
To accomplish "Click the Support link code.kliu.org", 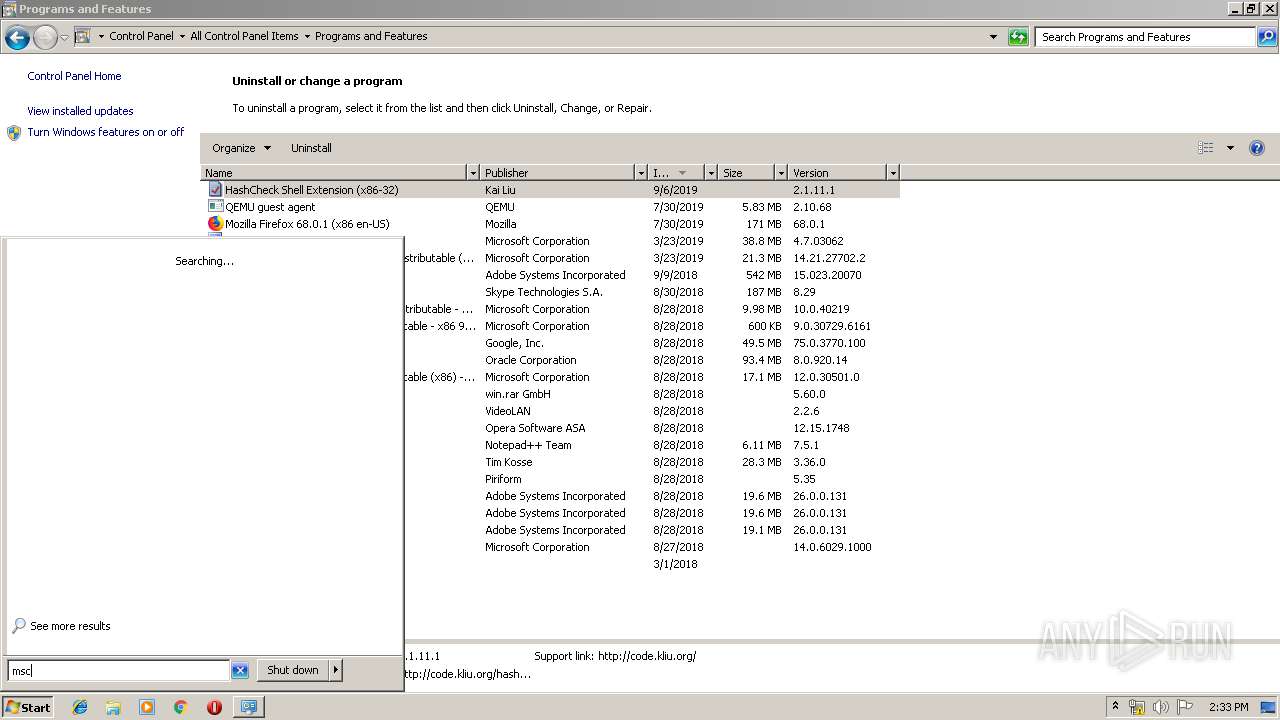I will click(647, 656).
